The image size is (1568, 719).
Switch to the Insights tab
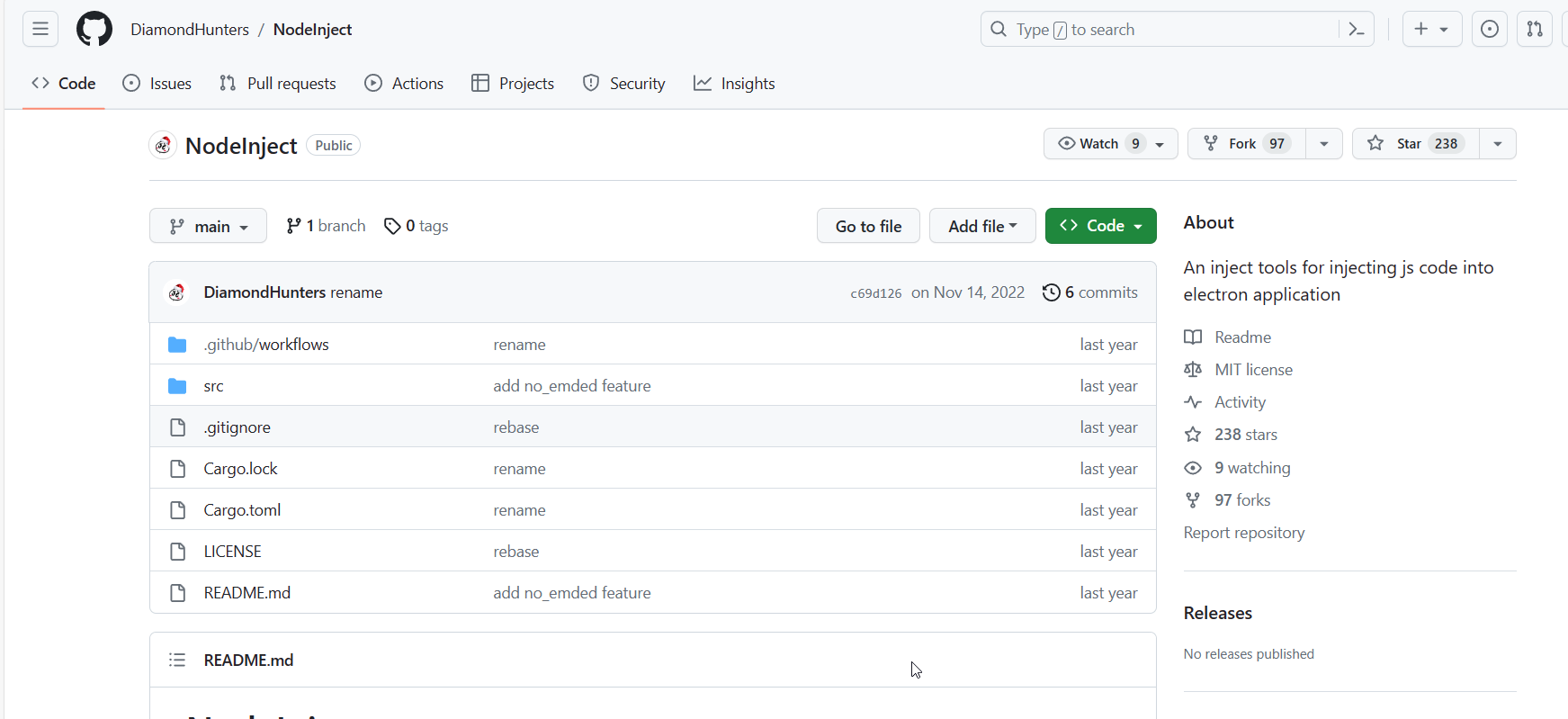734,84
